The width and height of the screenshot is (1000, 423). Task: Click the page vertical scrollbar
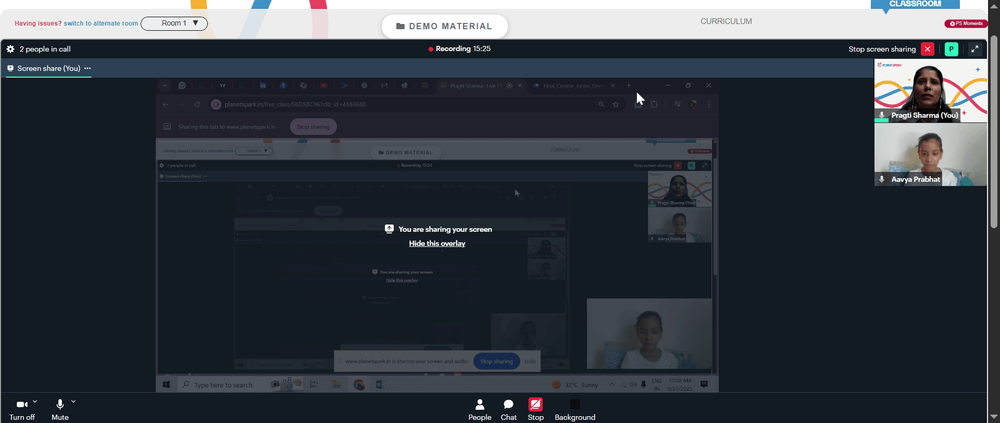[x=995, y=130]
